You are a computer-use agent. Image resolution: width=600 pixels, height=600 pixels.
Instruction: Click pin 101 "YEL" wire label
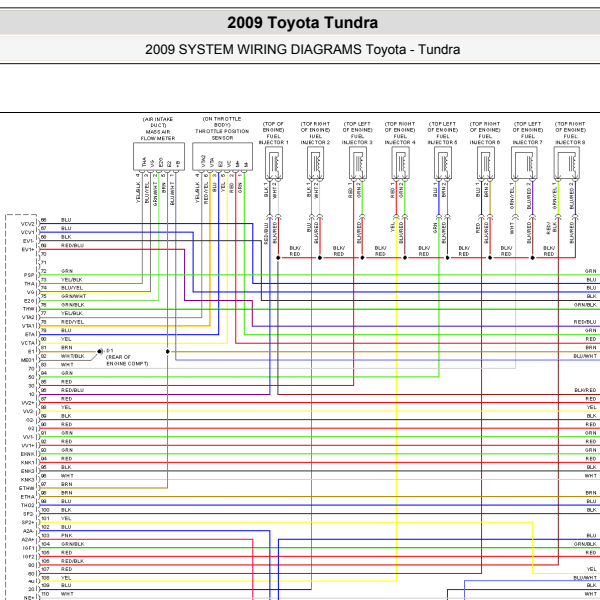coord(66,518)
